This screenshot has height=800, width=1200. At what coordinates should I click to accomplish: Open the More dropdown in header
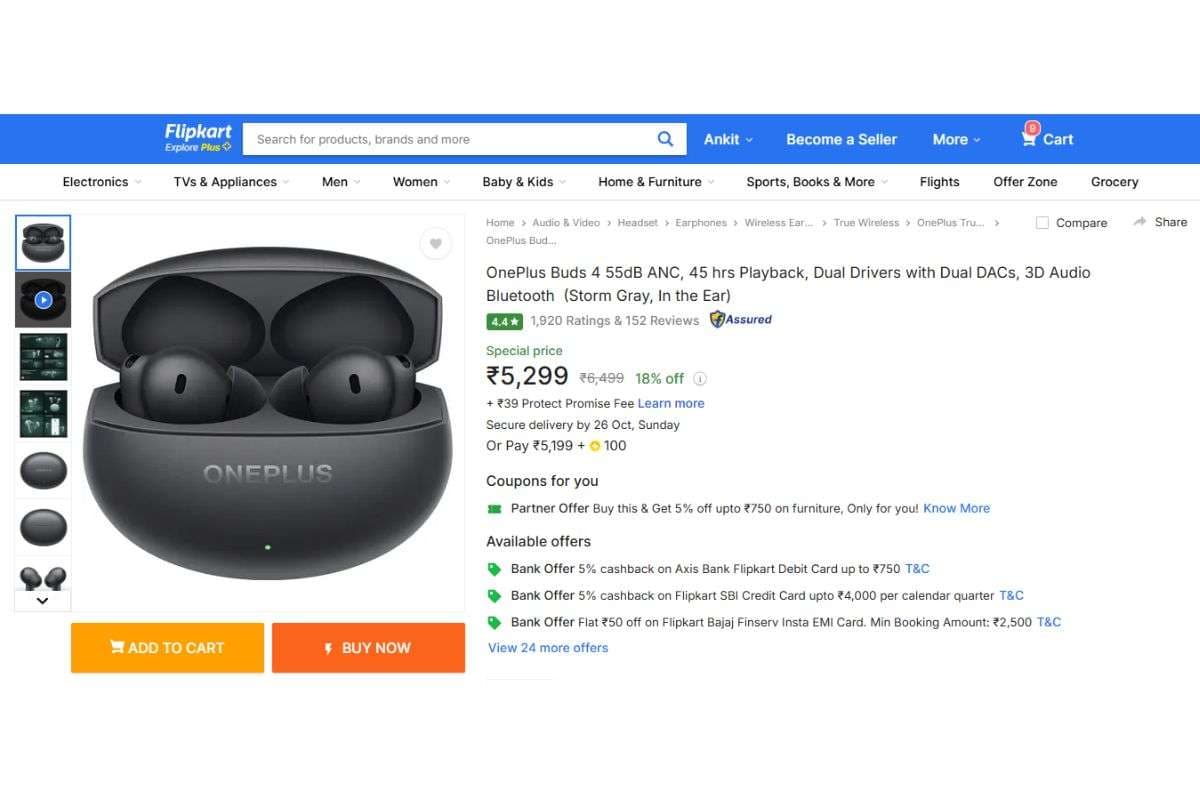point(956,139)
